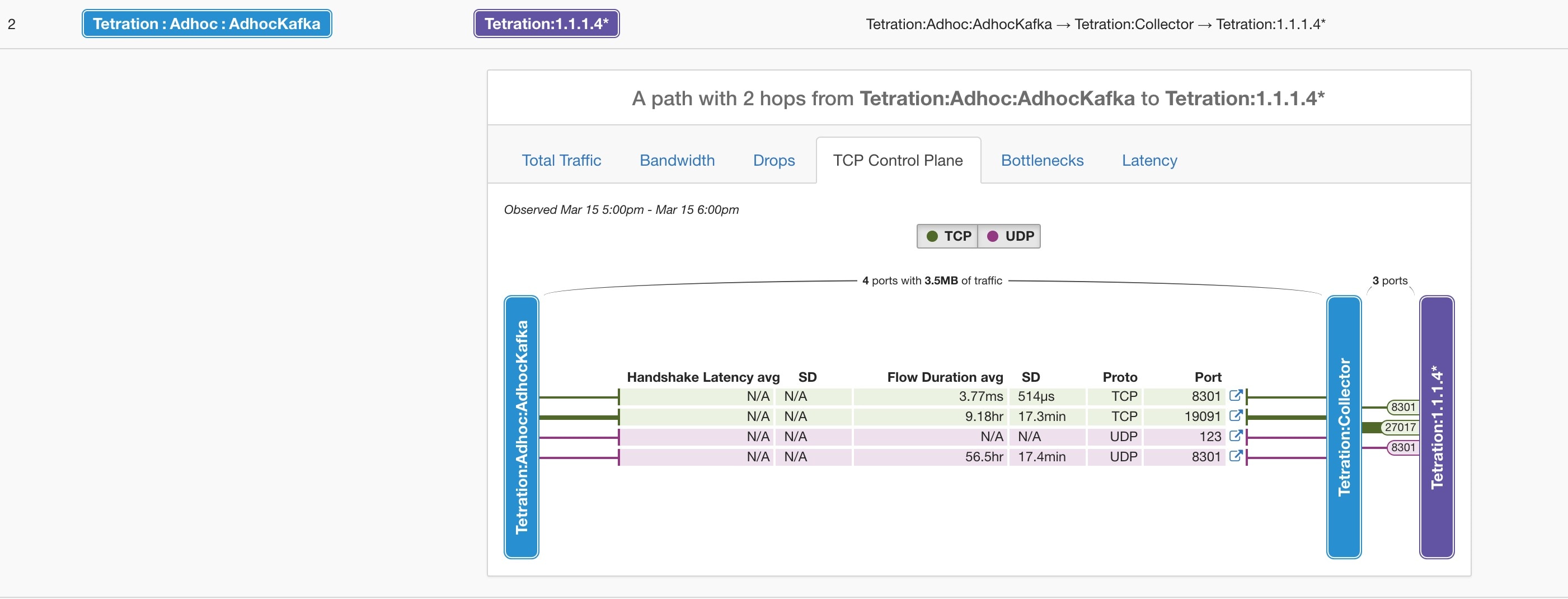Select the vertical Tetration:Adhoc:AdhocKafka node bar
This screenshot has height=599, width=1568.
point(522,427)
